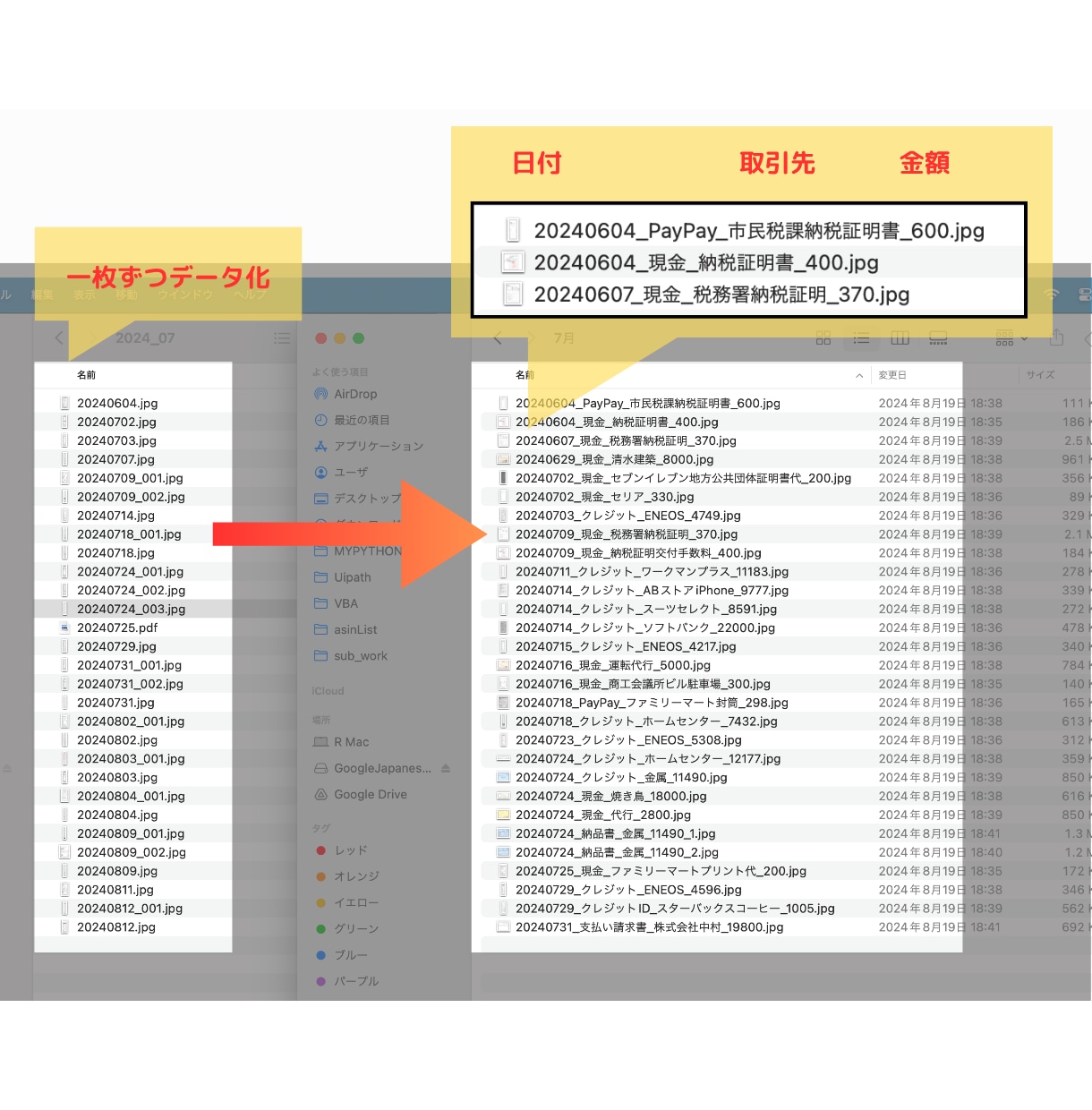Click thumbnail icon of 20240724_クレジット_金属_11490.jpg
The height and width of the screenshot is (1110, 1092).
pyautogui.click(x=503, y=777)
